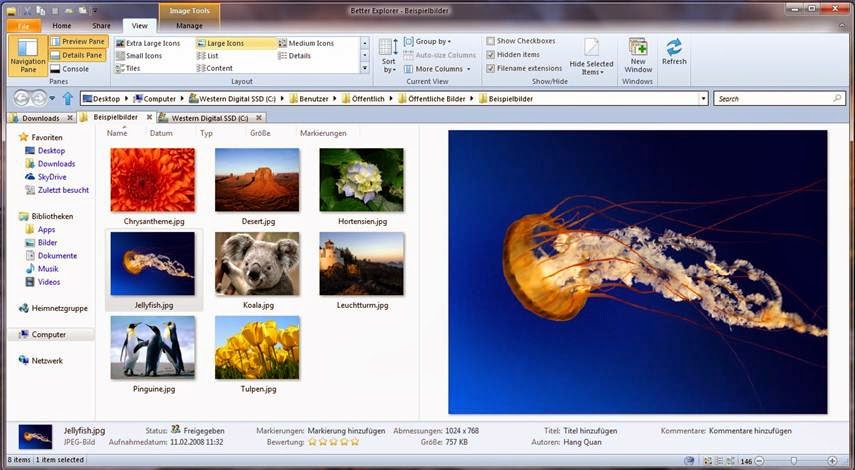
Task: Go up one folder level
Action: tap(68, 99)
